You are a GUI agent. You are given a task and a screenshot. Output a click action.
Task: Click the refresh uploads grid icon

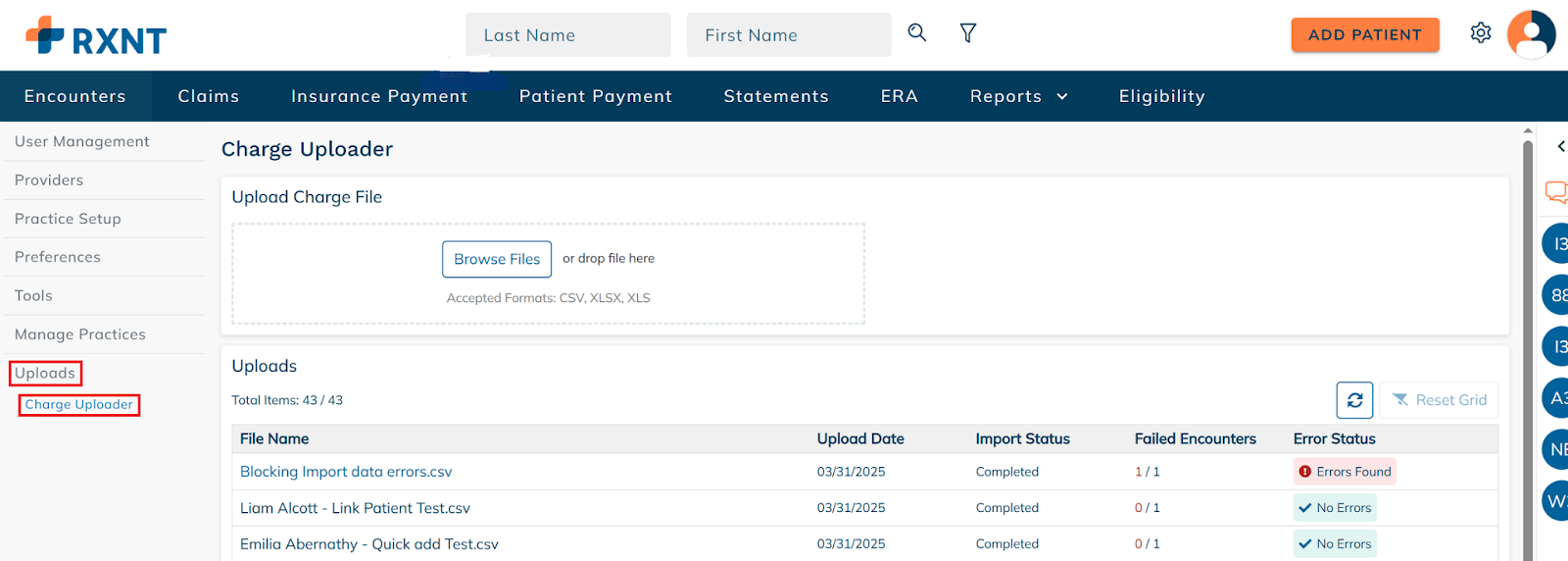[x=1354, y=400]
